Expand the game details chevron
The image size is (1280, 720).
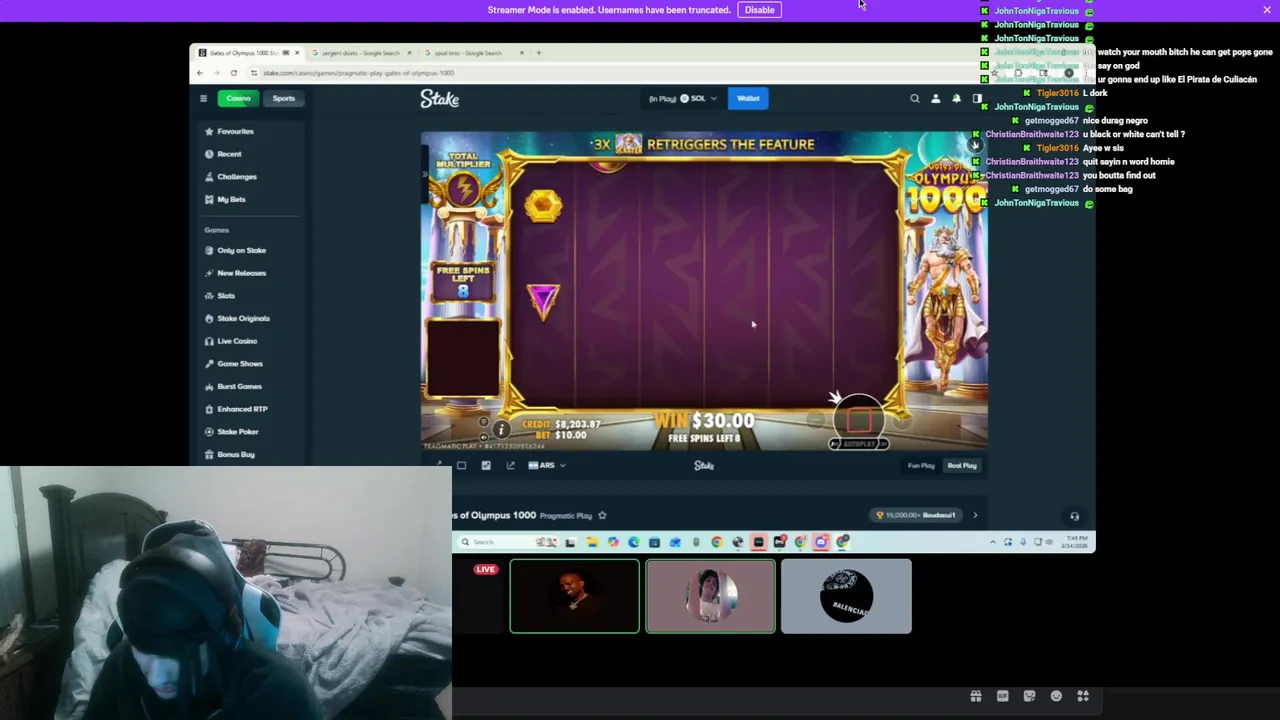point(975,515)
